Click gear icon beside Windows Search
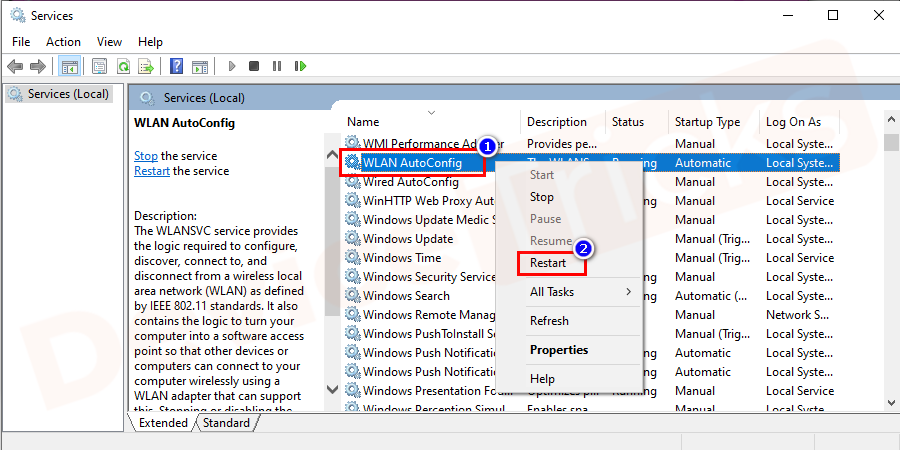The width and height of the screenshot is (900, 450). [x=352, y=295]
